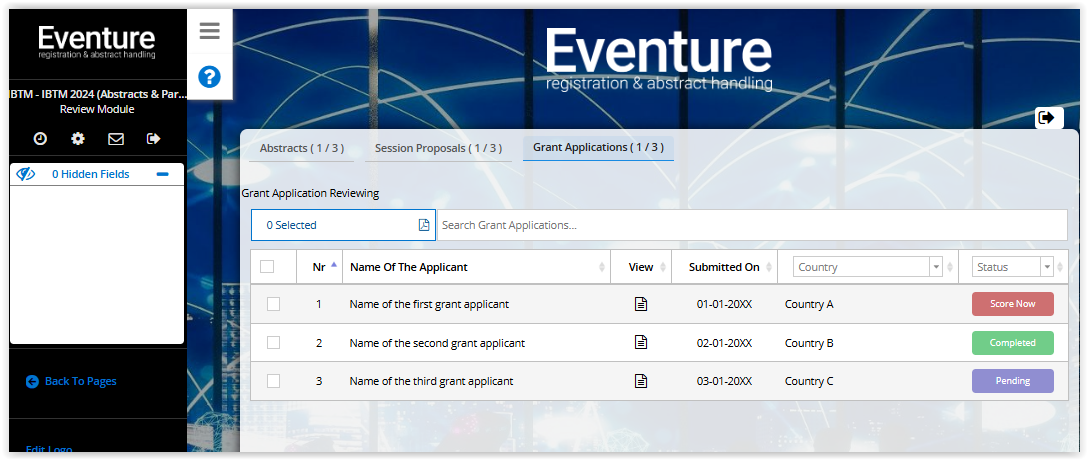This screenshot has height=460, width=1088.
Task: Sort by Submitted On column header
Action: click(724, 267)
